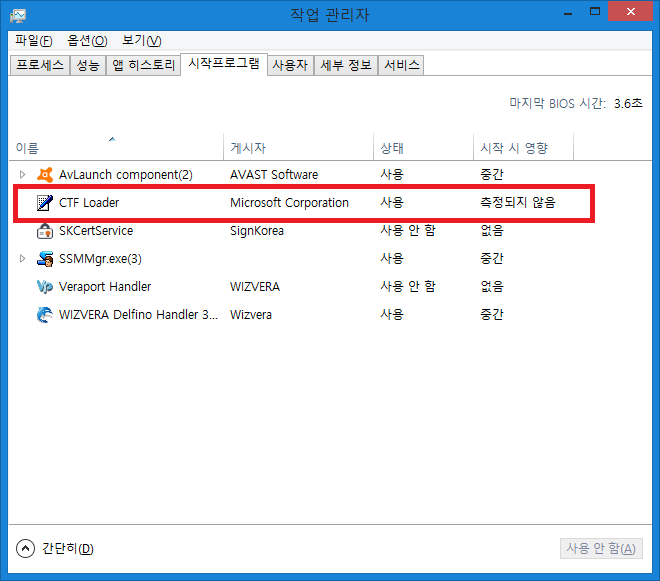Click the WIZVERA Delfino Handler icon
Image resolution: width=660 pixels, height=581 pixels.
45,315
